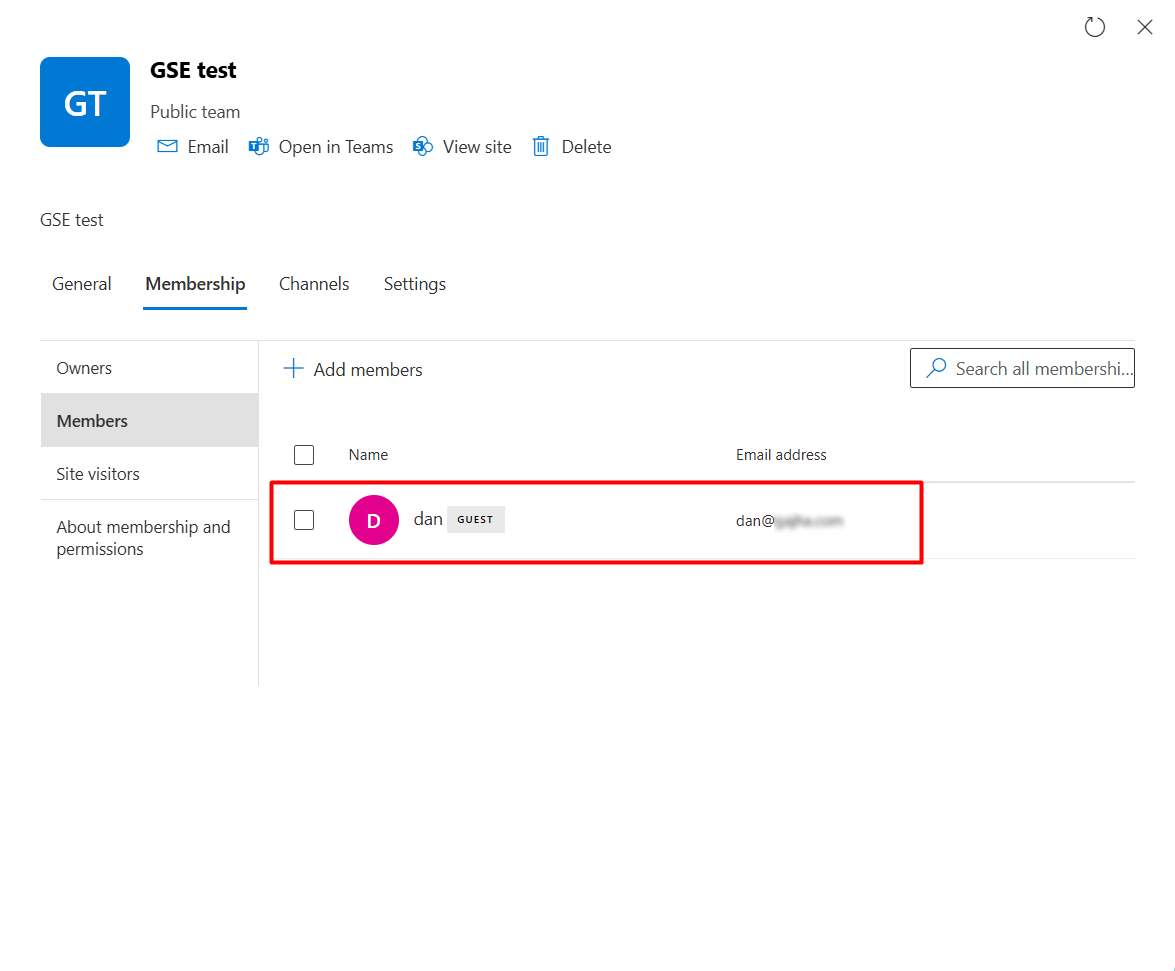Tick the select-all checkbox in header
Screen dimensions: 1175x971
point(304,455)
